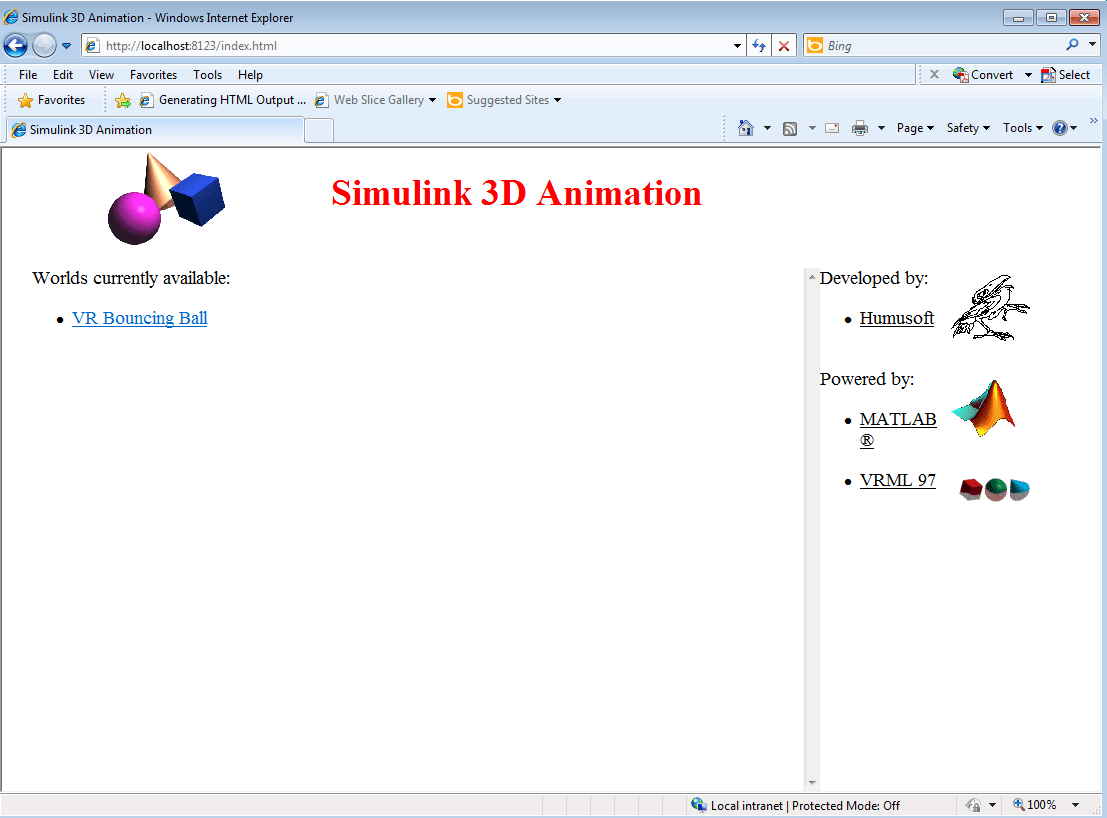
Task: Click the 100% zoom level button
Action: [1035, 805]
